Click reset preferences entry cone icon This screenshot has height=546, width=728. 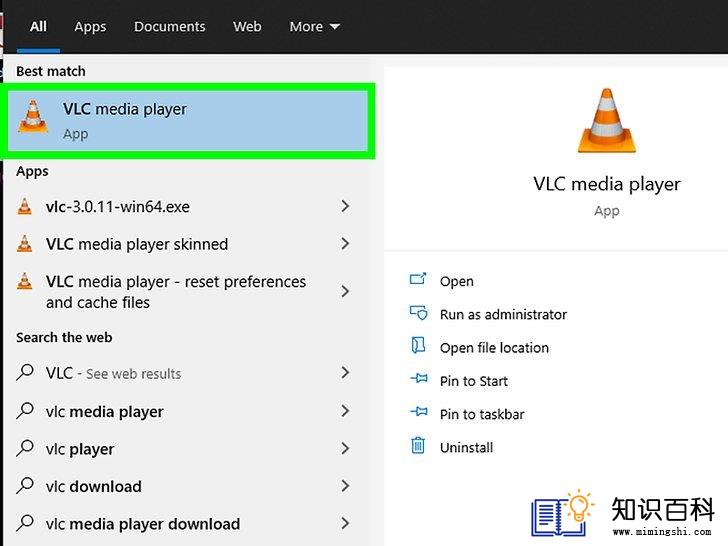25,281
